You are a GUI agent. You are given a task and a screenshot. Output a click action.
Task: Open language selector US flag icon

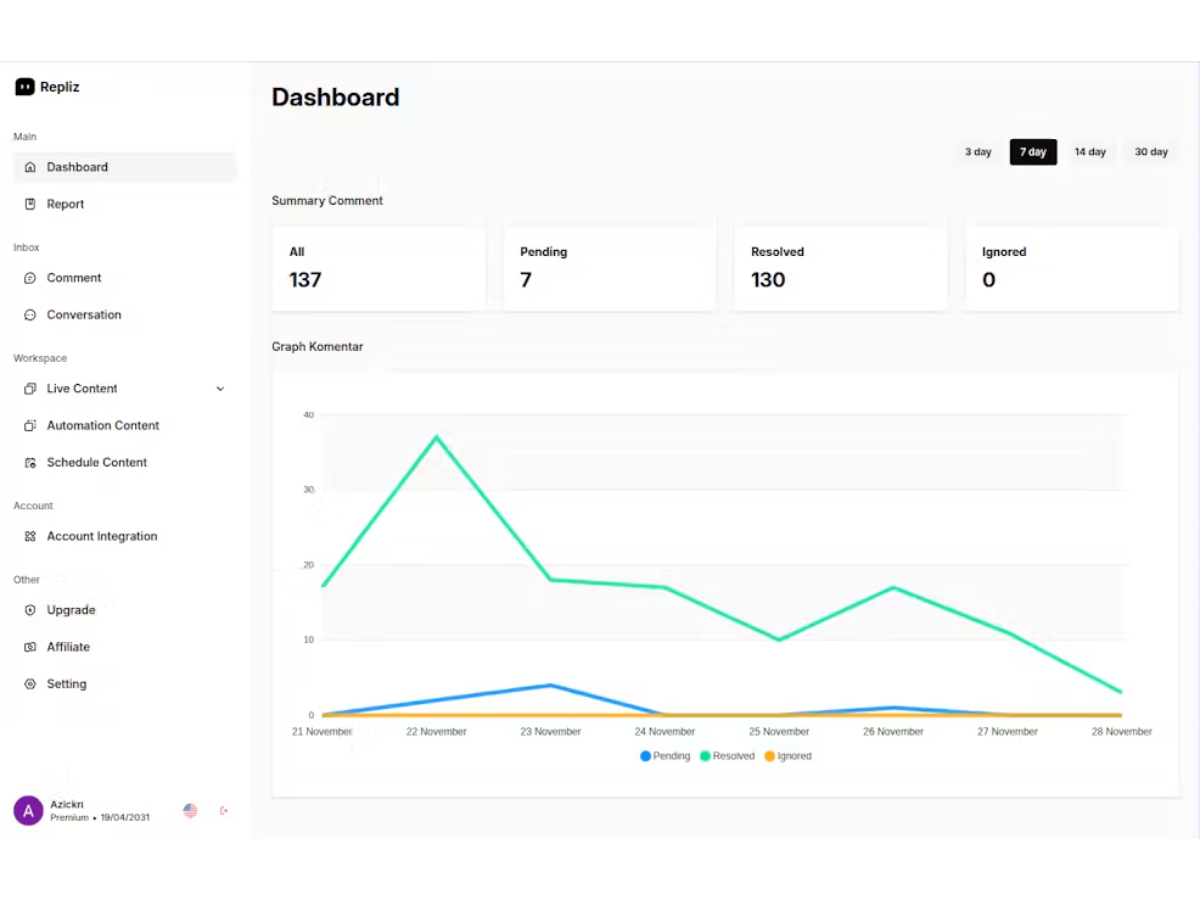pos(190,810)
